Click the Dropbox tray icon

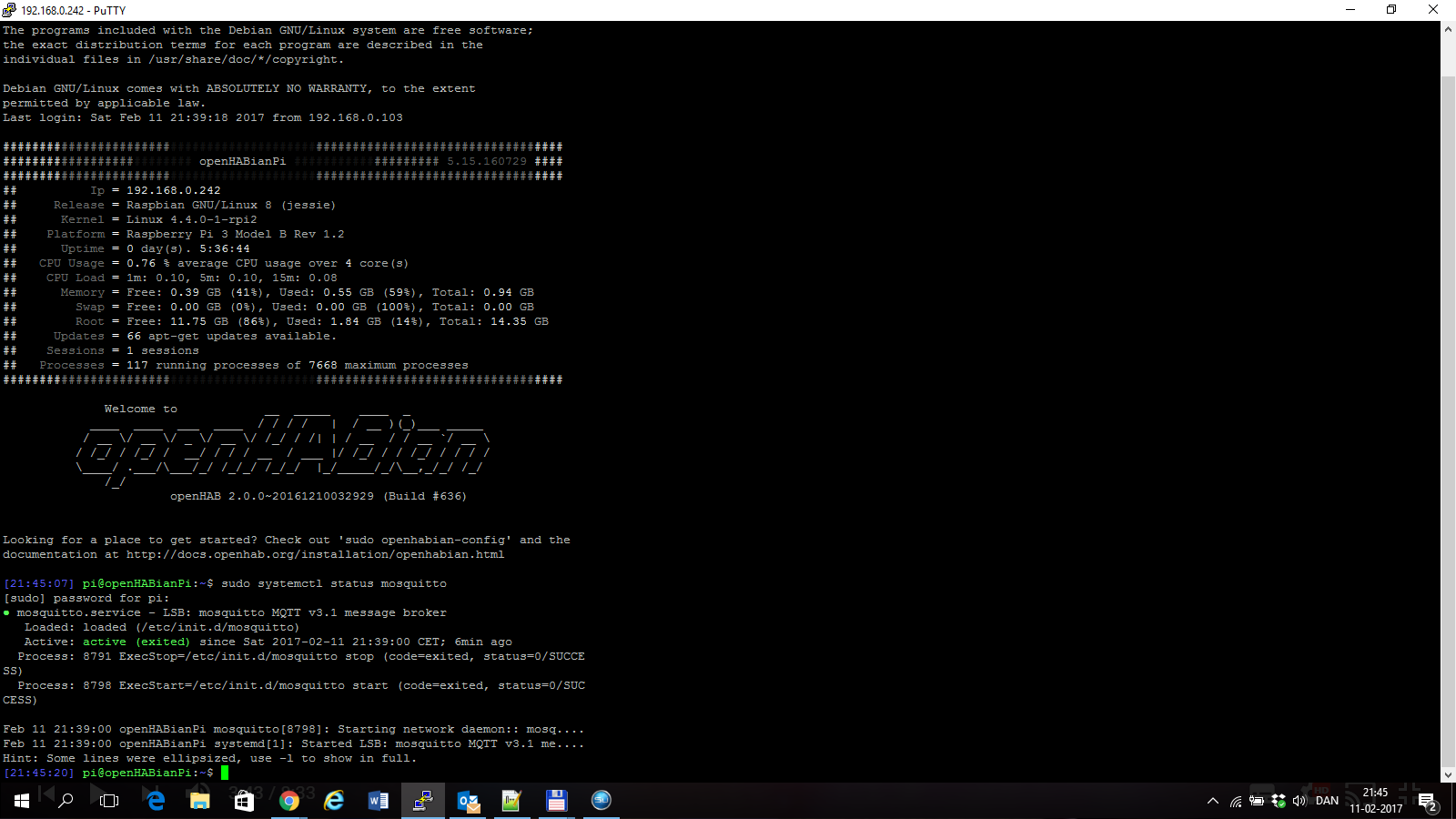coord(1279,802)
